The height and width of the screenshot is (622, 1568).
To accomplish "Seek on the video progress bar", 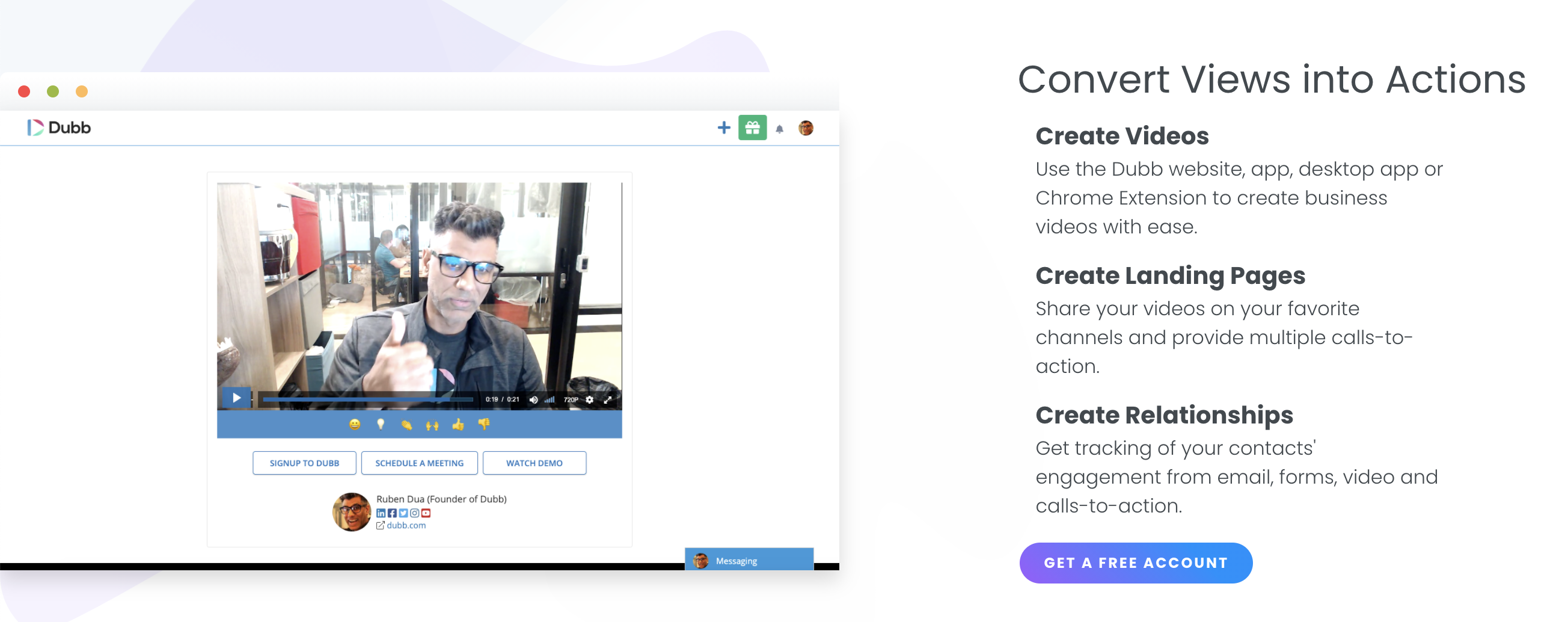I will (367, 399).
